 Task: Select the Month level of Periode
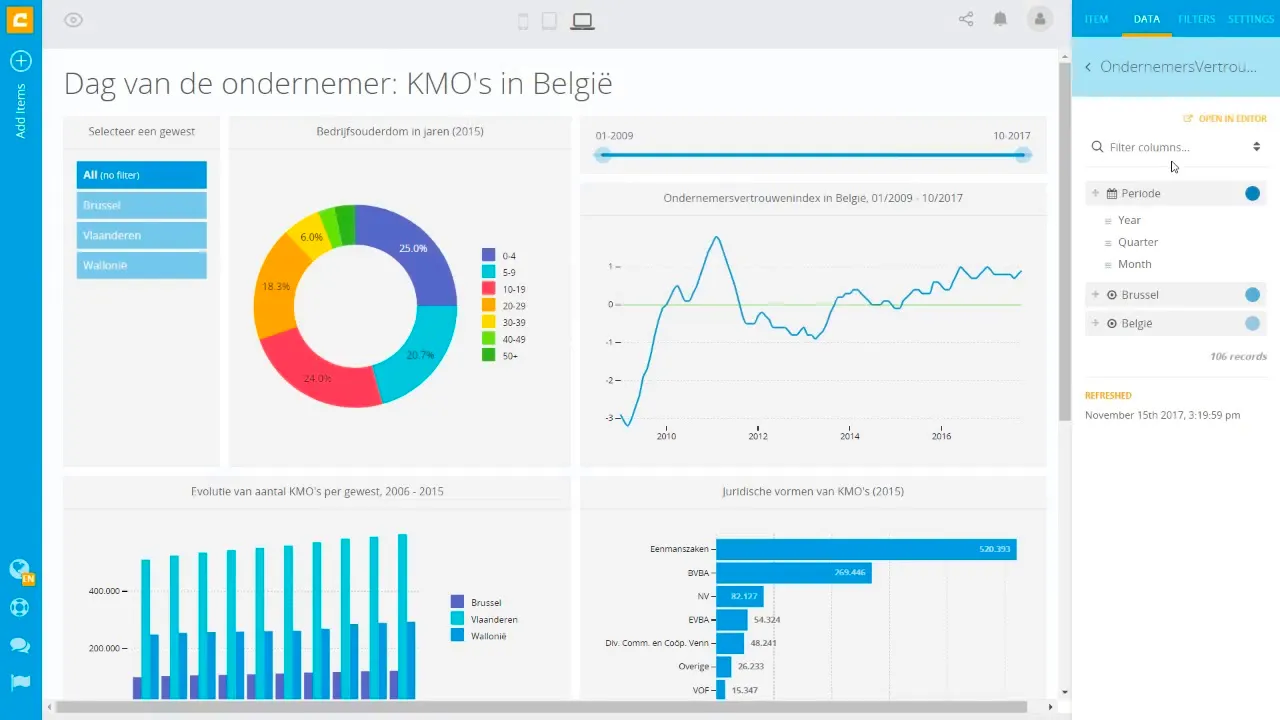[x=1135, y=264]
